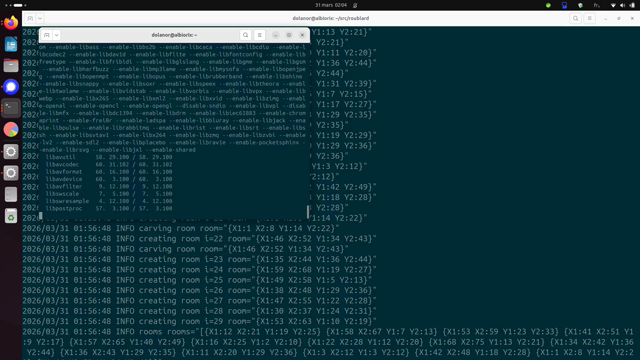Open the Files manager dock icon
The height and width of the screenshot is (360, 640).
pos(11,65)
